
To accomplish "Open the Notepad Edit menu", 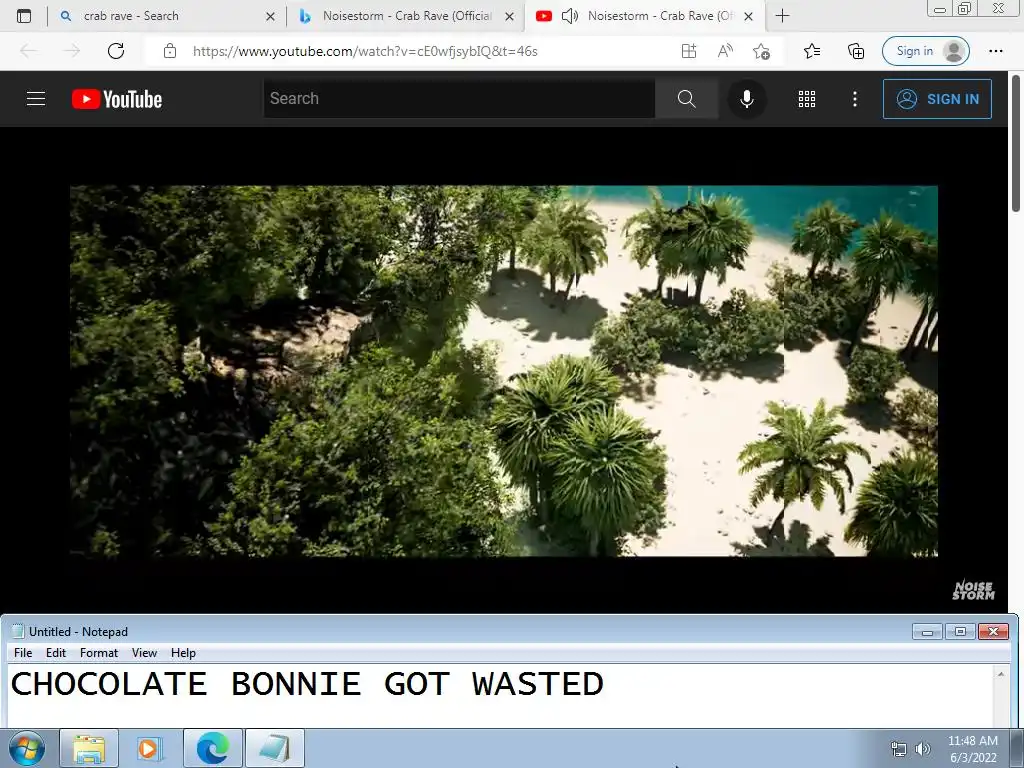I will click(56, 652).
